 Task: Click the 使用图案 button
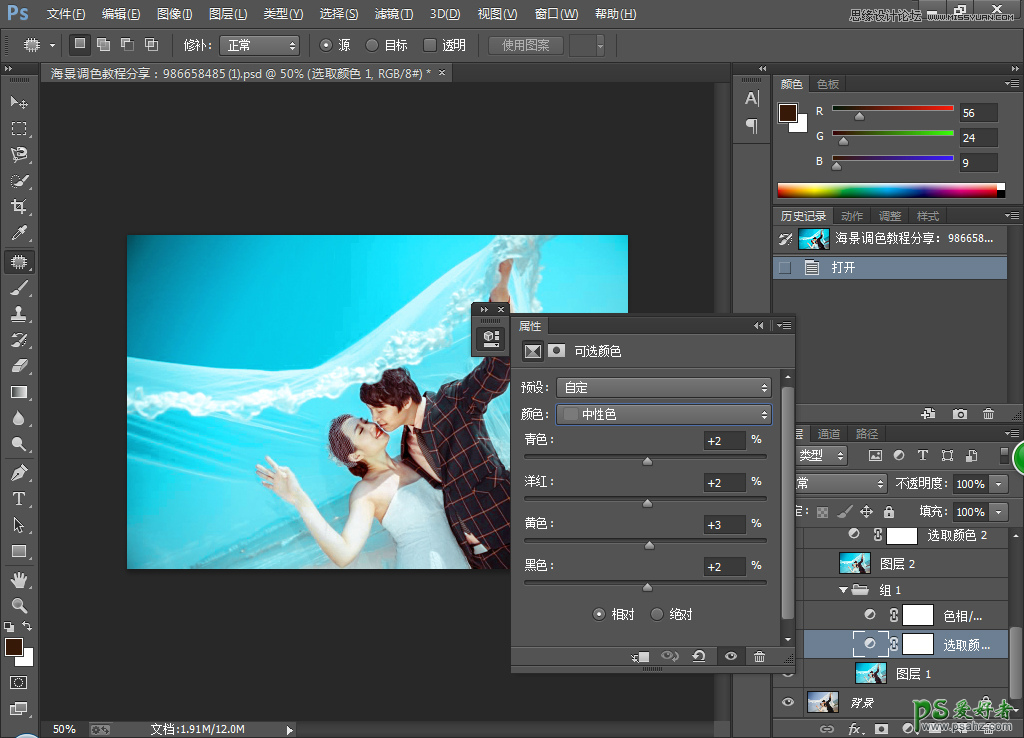(x=526, y=45)
